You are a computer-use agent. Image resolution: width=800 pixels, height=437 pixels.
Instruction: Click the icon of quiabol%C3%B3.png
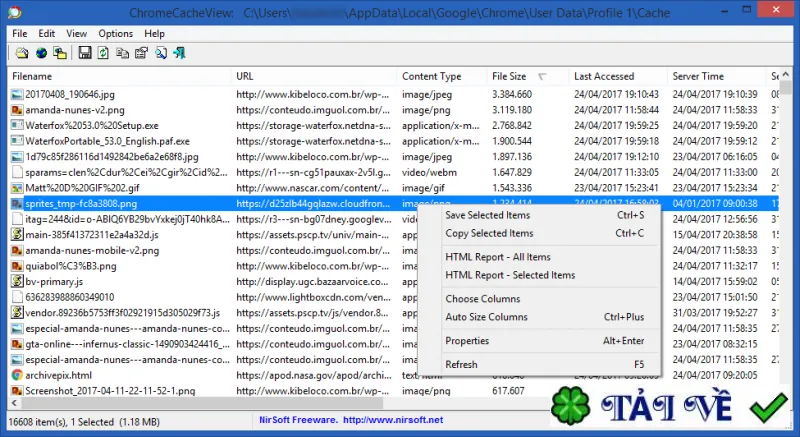click(x=17, y=266)
